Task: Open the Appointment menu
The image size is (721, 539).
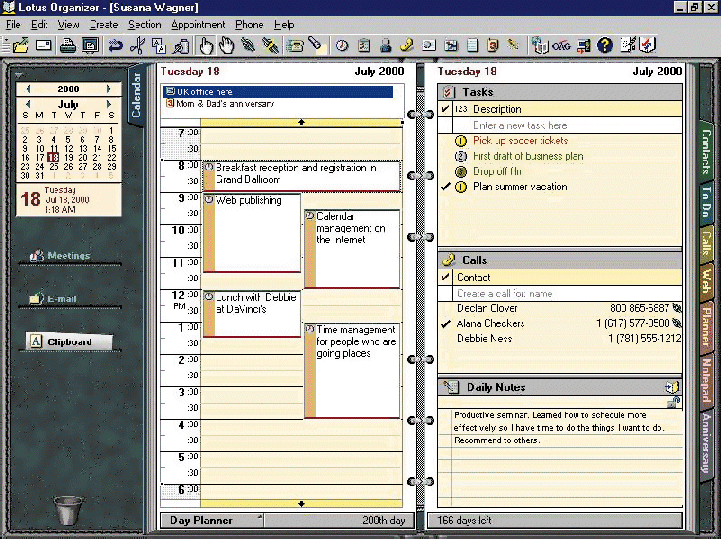Action: [199, 24]
